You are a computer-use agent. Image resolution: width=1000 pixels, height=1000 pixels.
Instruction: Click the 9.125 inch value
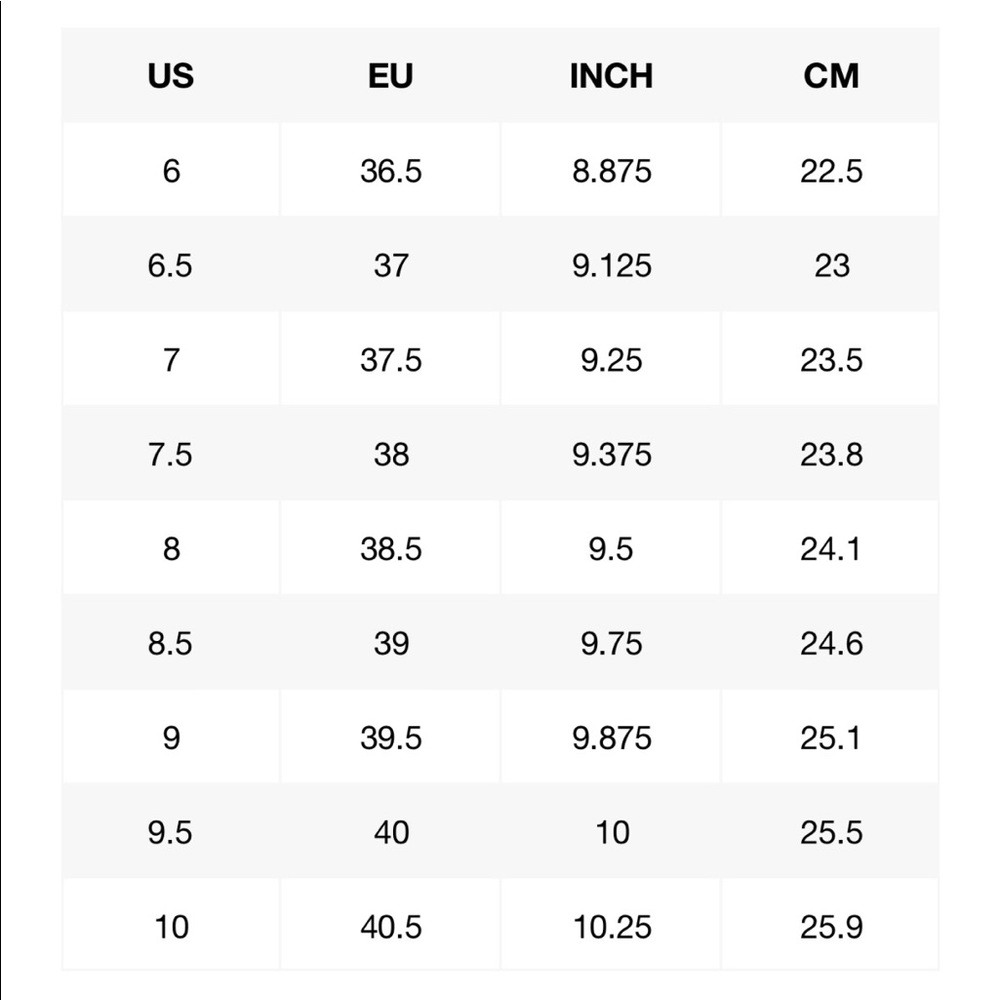tap(612, 265)
